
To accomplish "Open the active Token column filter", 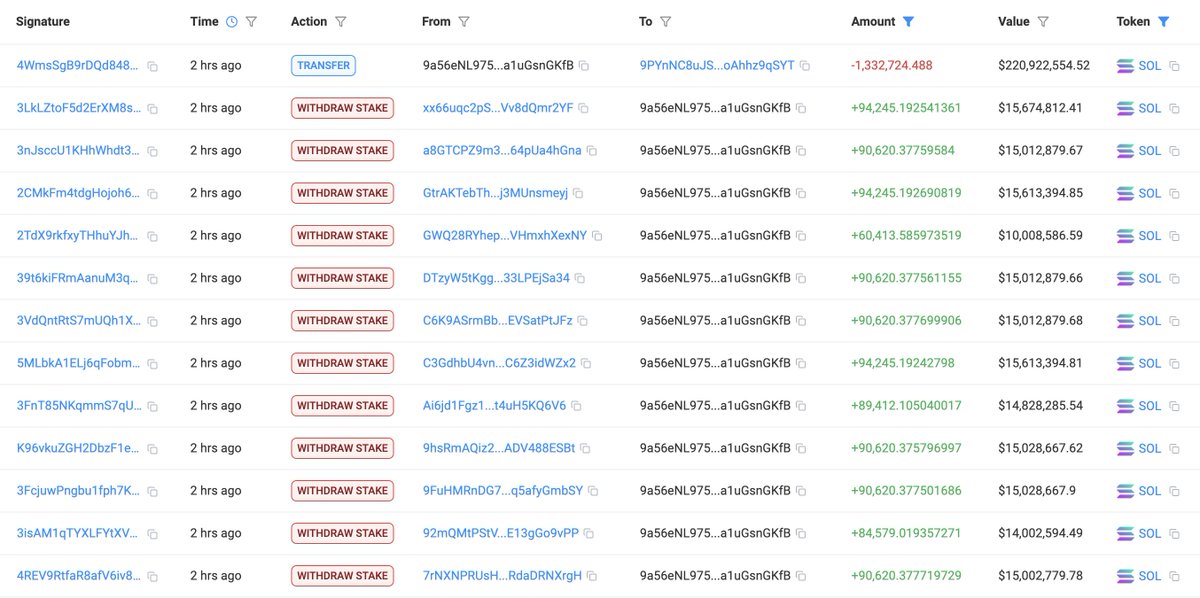I will (1164, 21).
